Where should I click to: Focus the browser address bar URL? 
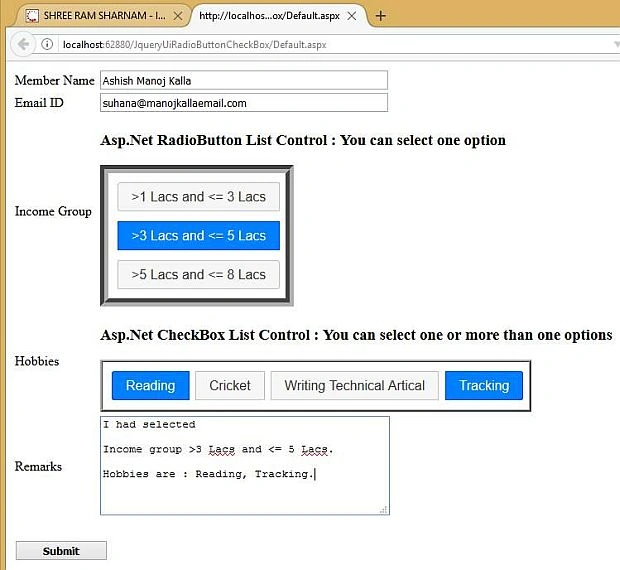pos(195,45)
